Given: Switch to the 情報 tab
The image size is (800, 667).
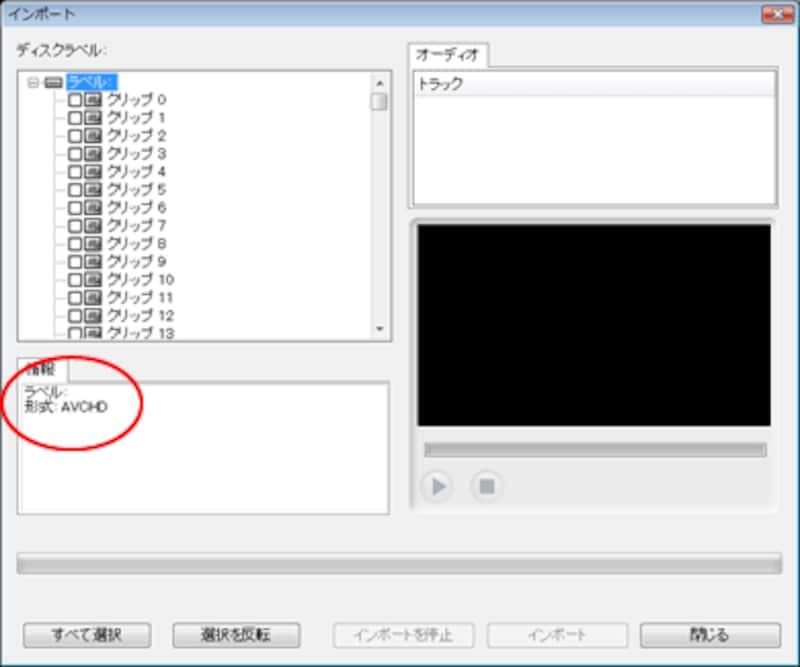Looking at the screenshot, I should pos(42,369).
